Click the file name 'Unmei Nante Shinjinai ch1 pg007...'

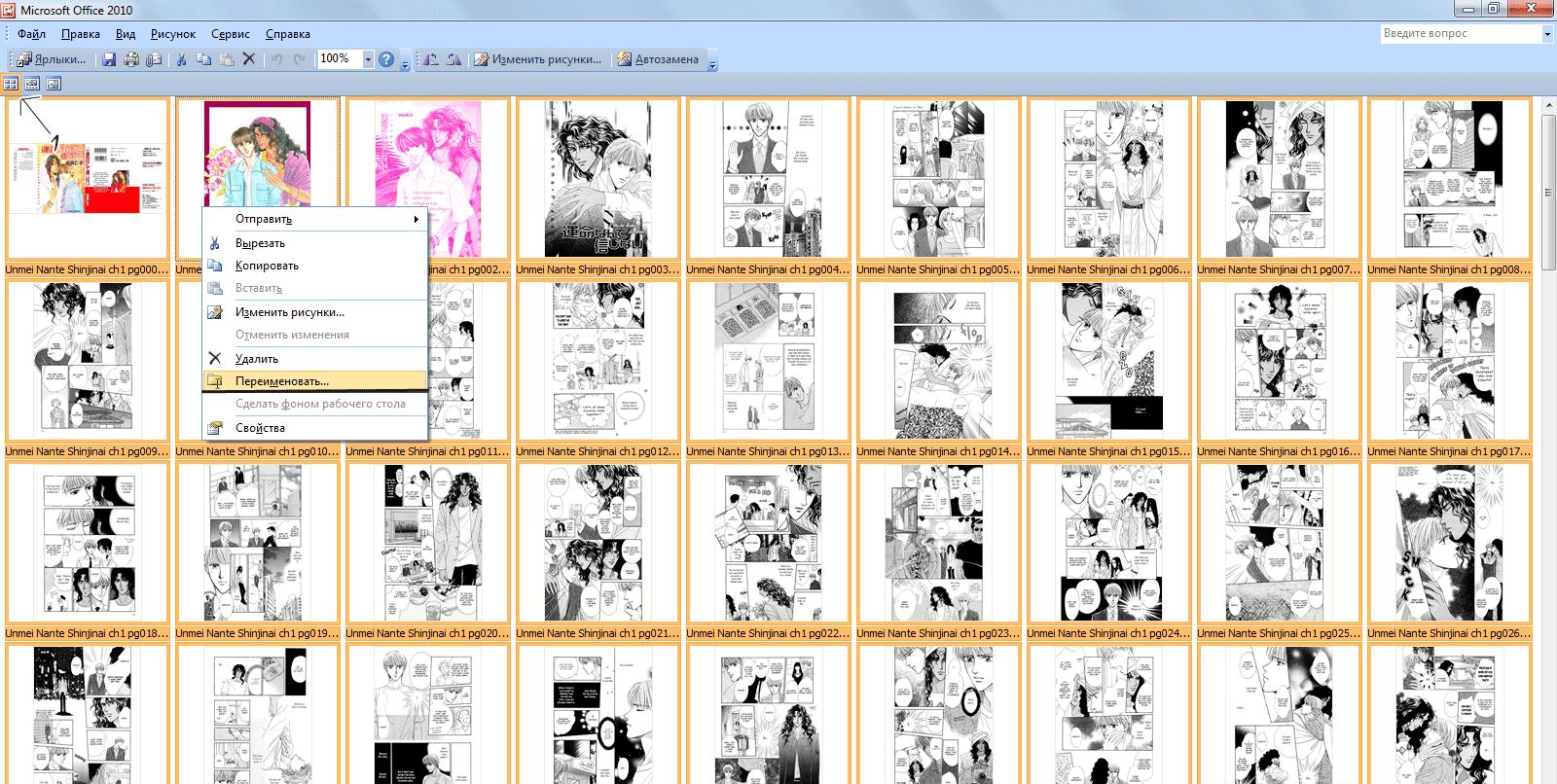(1279, 269)
